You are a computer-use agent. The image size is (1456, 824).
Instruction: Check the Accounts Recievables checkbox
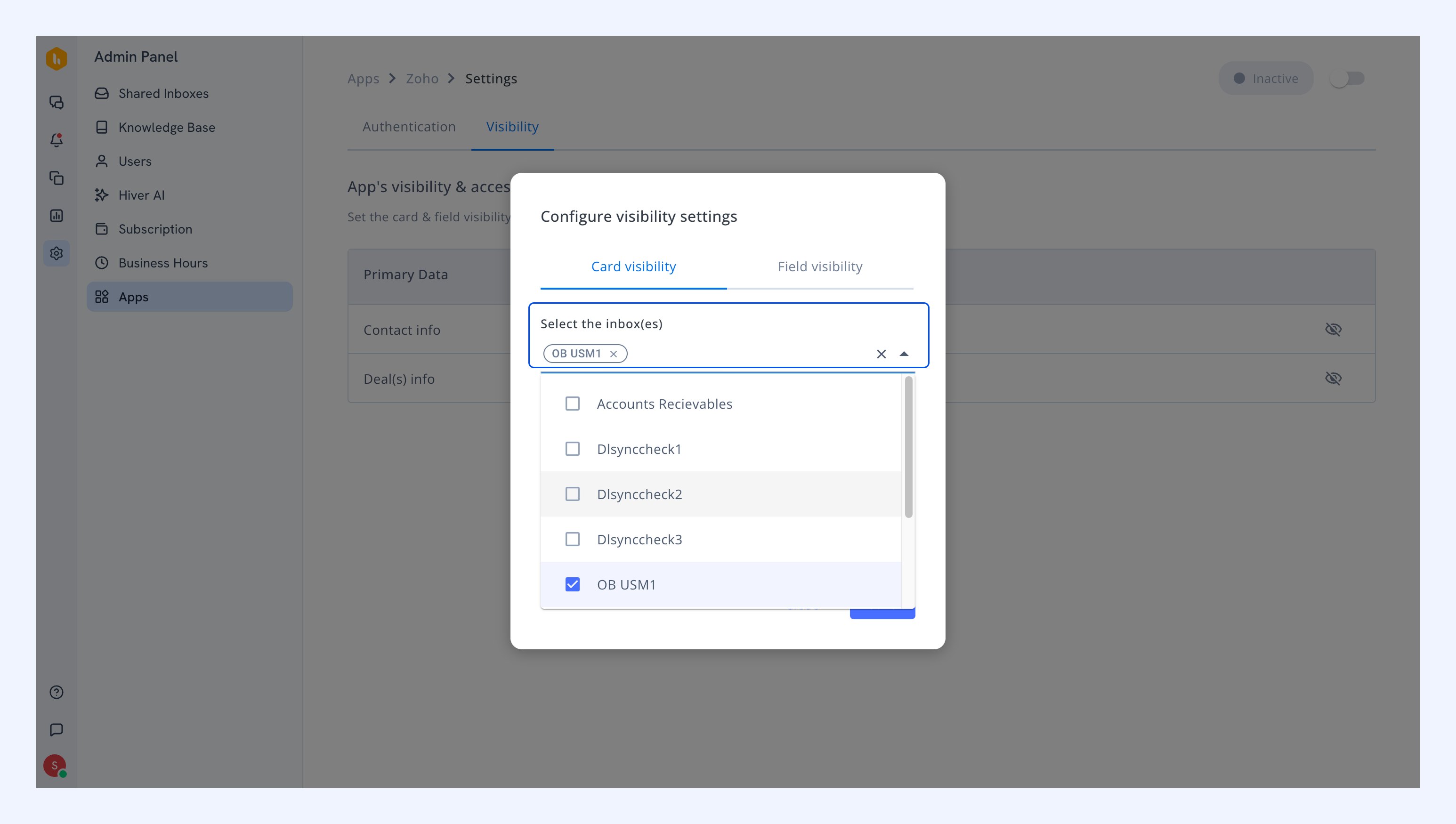pos(573,404)
